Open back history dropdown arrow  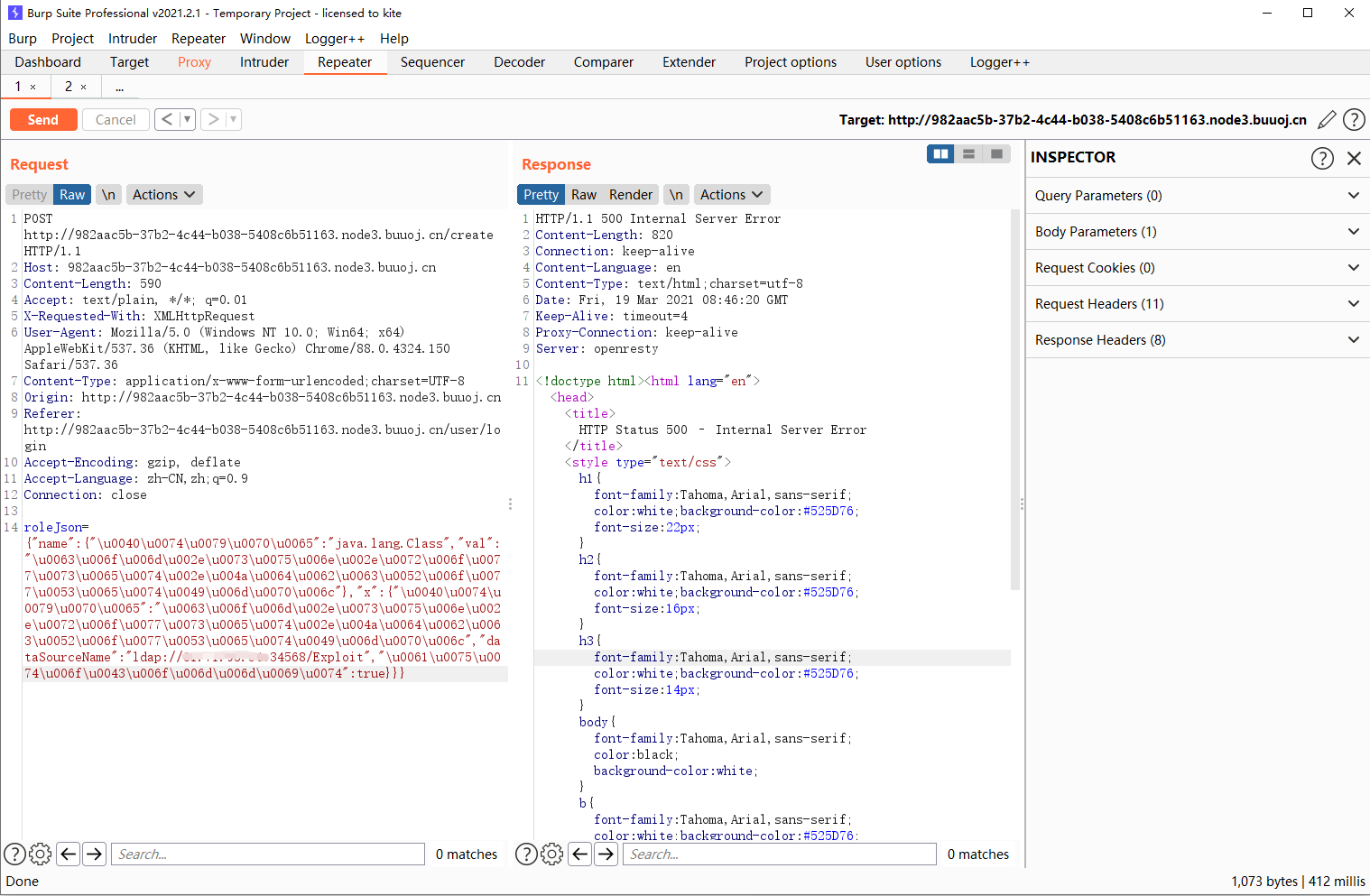pos(187,119)
